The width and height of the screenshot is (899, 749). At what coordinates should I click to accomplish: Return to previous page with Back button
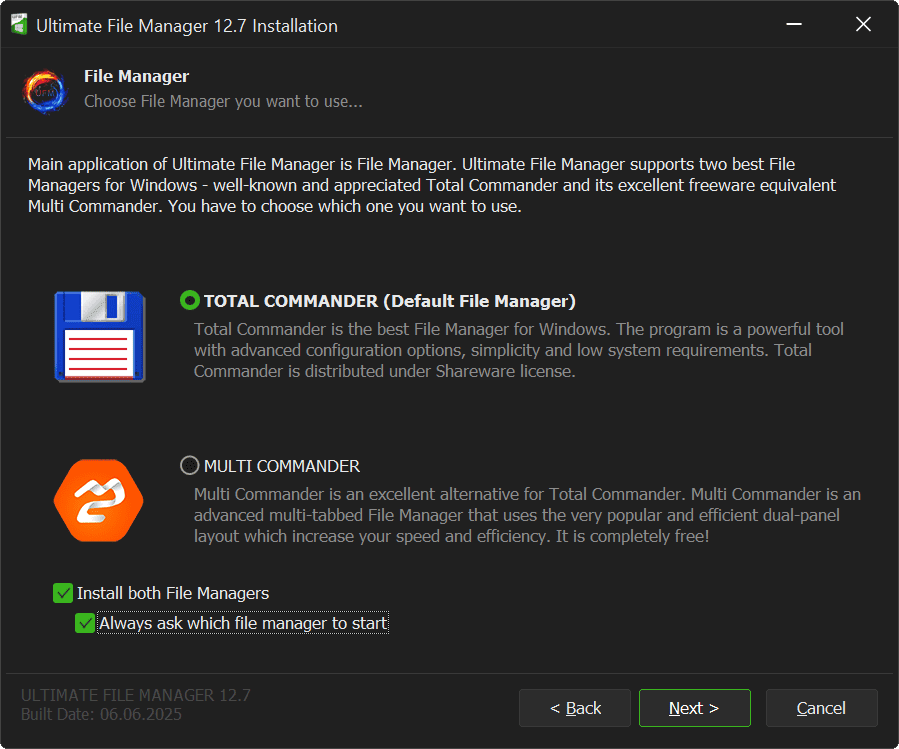coord(575,708)
